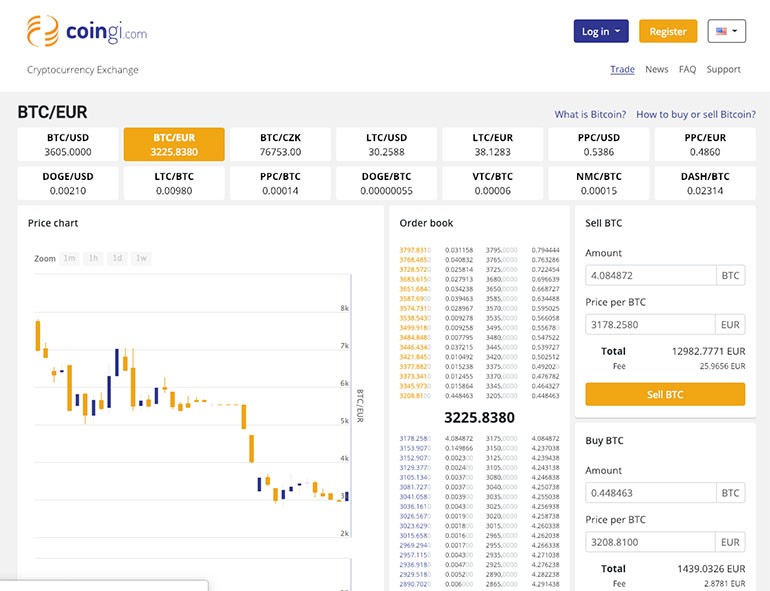Open 'What is Bitcoin?' link
The width and height of the screenshot is (770, 591).
click(x=590, y=114)
